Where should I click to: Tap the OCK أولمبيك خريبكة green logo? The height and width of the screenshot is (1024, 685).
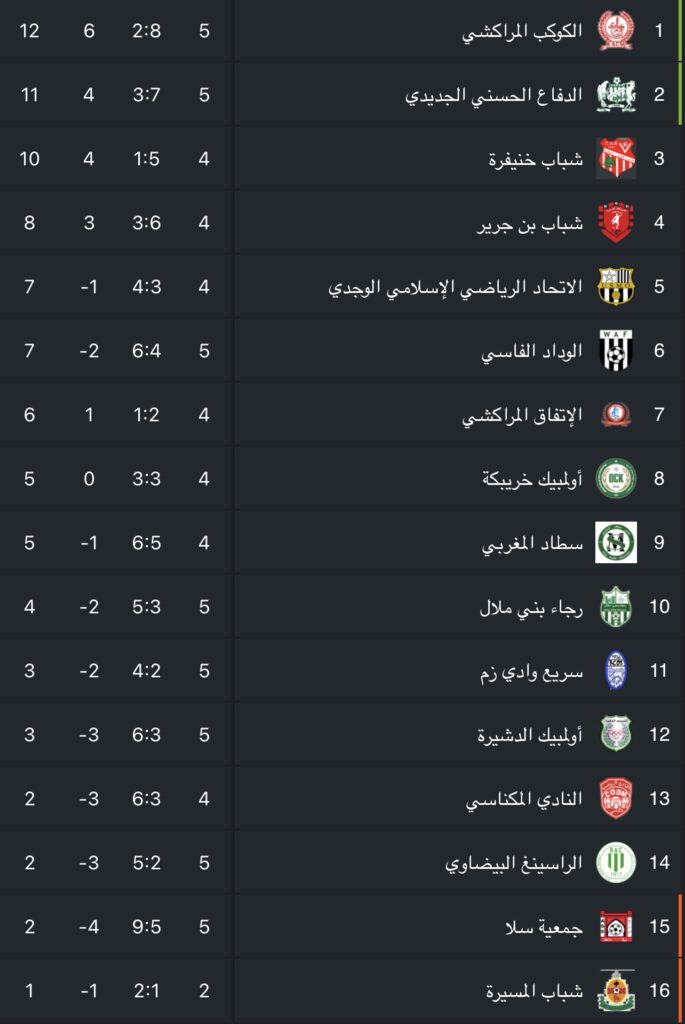pos(616,479)
